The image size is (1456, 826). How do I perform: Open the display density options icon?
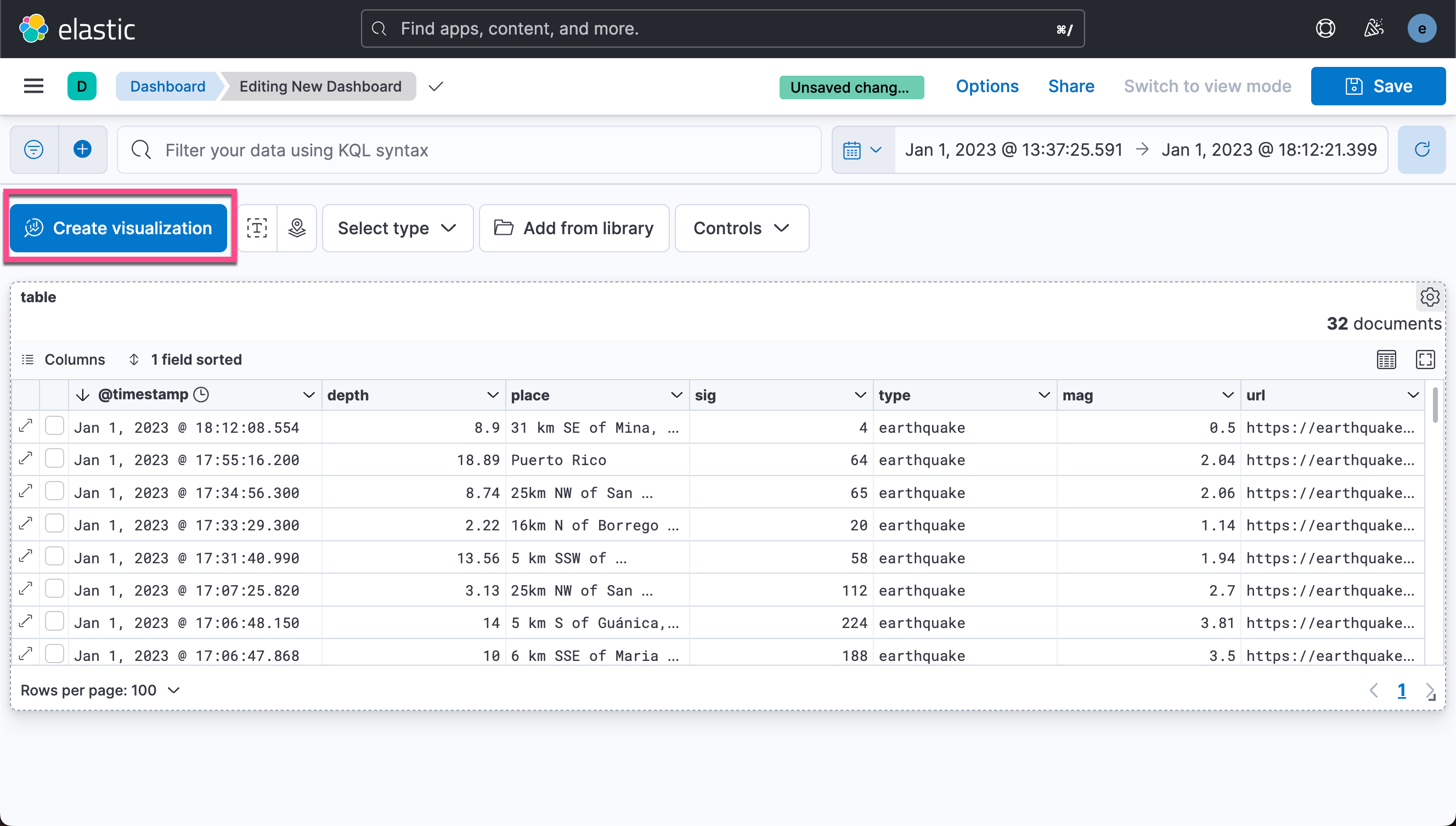tap(1386, 360)
